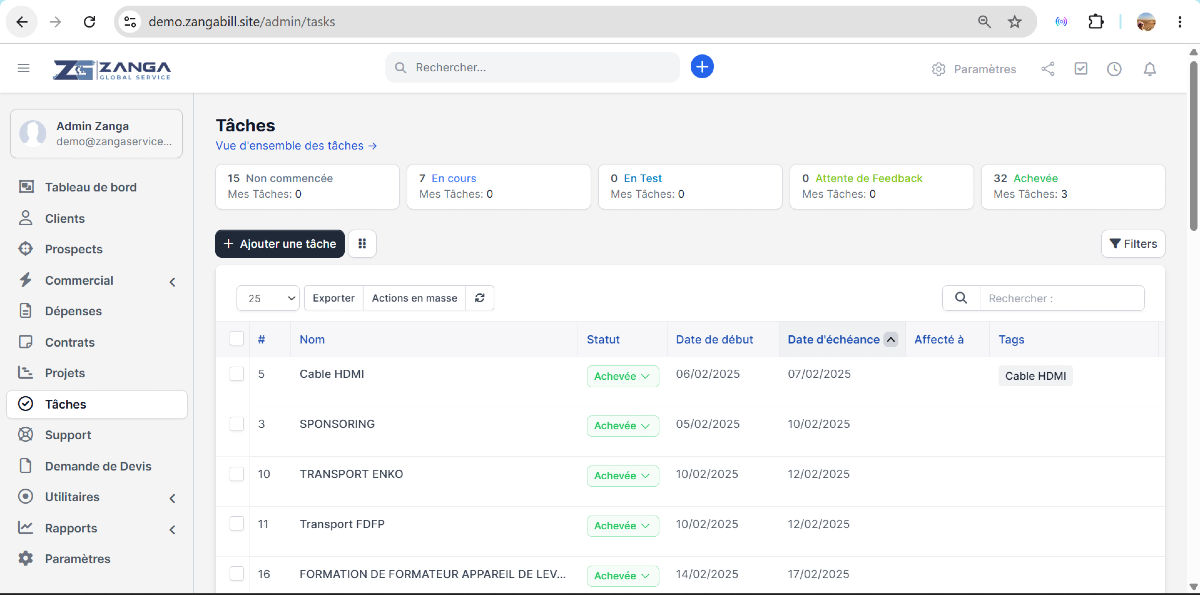The width and height of the screenshot is (1200, 595).
Task: Bookmark page with the star icon
Action: (1015, 21)
